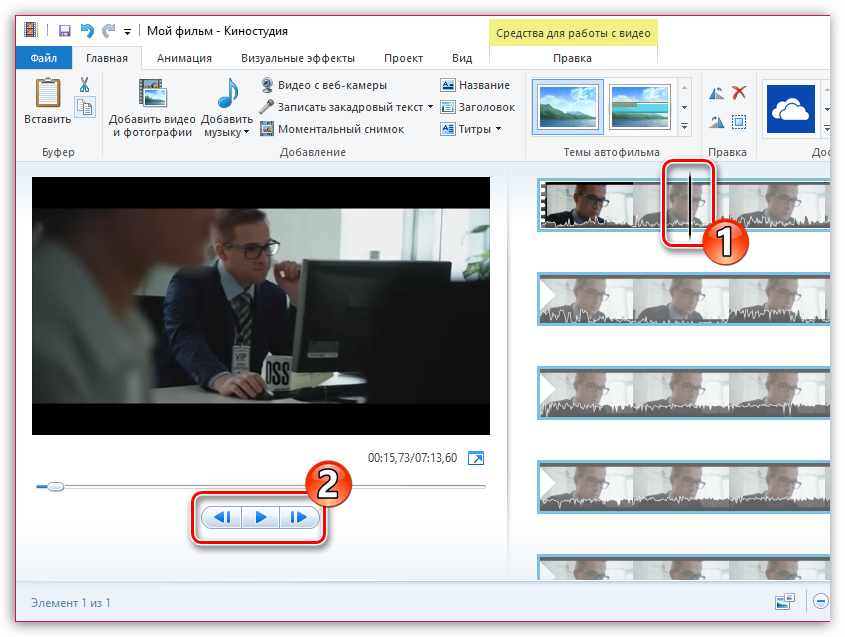Viewport: 845px width, 637px height.
Task: Switch to the Главная tab
Action: pyautogui.click(x=107, y=58)
